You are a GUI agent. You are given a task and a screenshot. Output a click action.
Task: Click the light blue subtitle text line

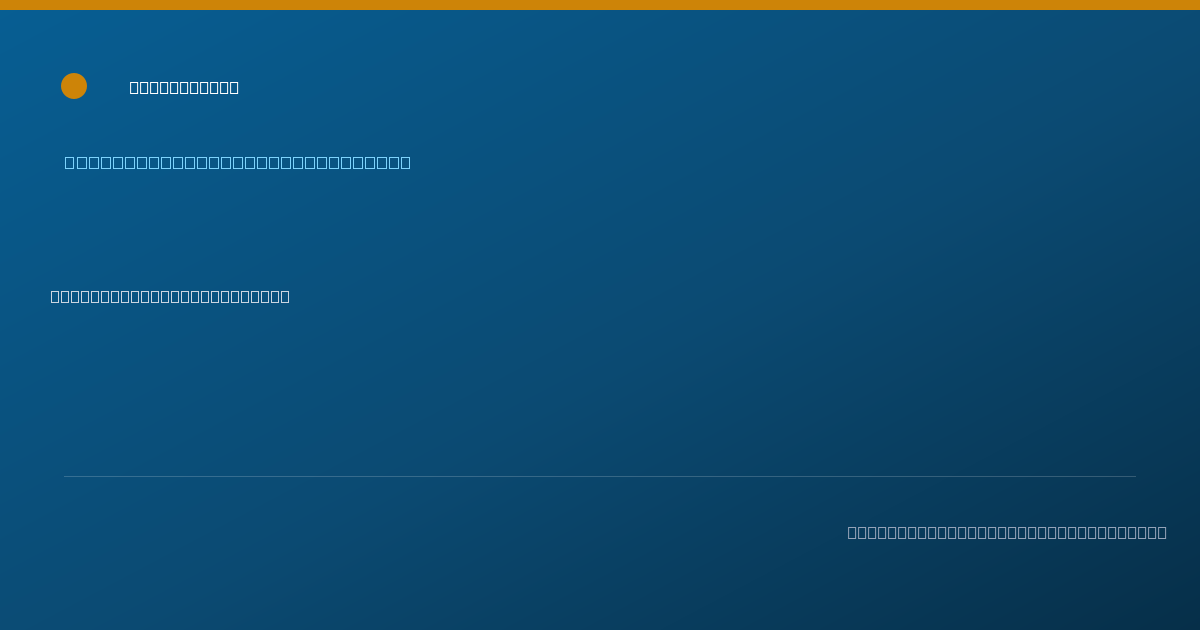pyautogui.click(x=238, y=162)
